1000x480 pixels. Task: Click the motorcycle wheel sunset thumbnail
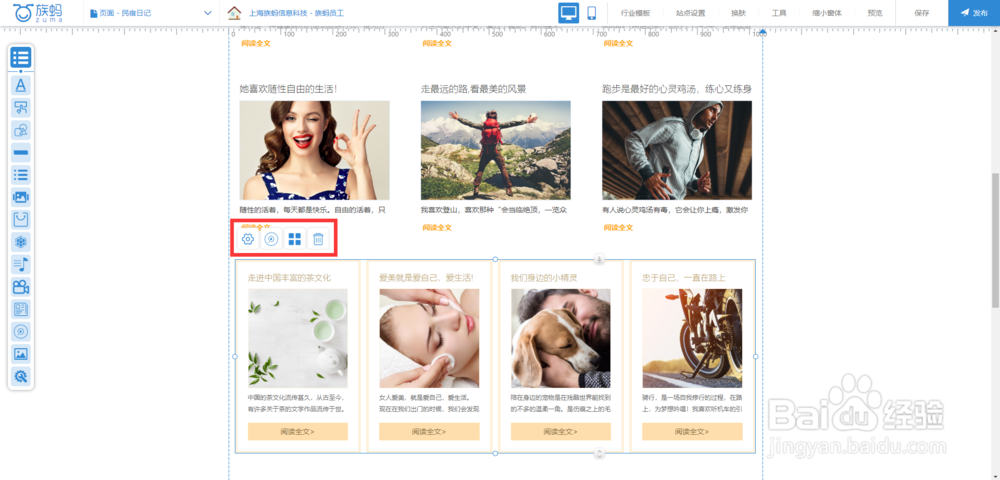(x=692, y=338)
